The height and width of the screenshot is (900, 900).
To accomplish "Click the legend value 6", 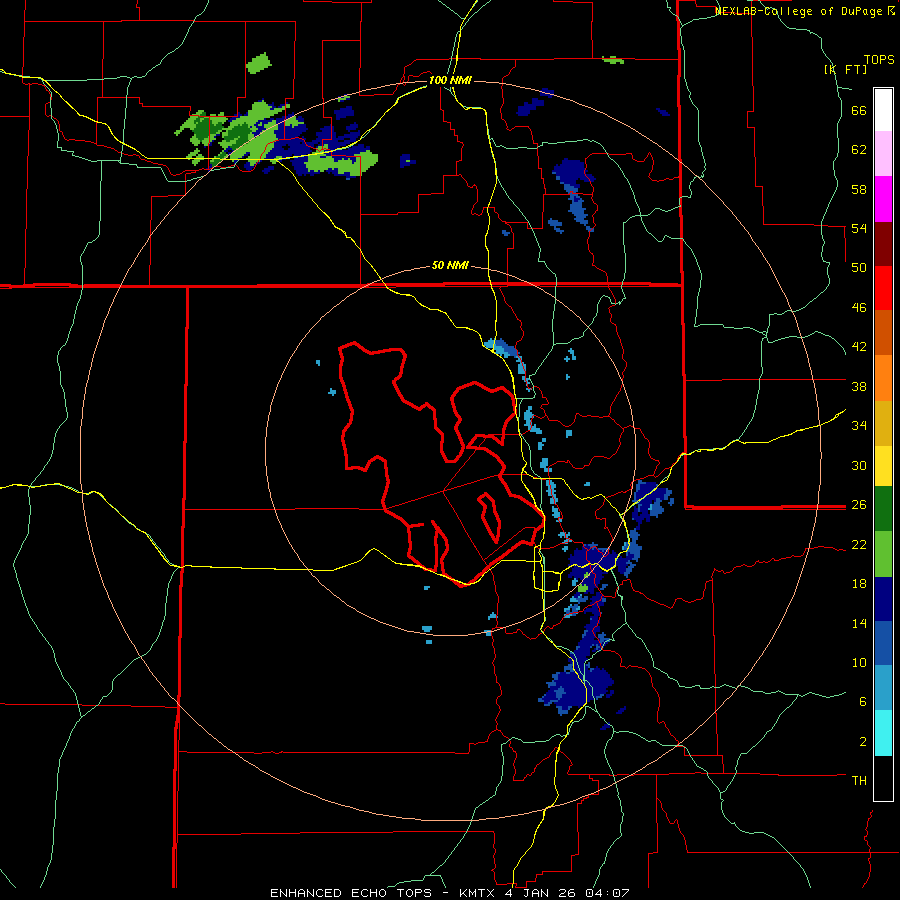I will [863, 702].
